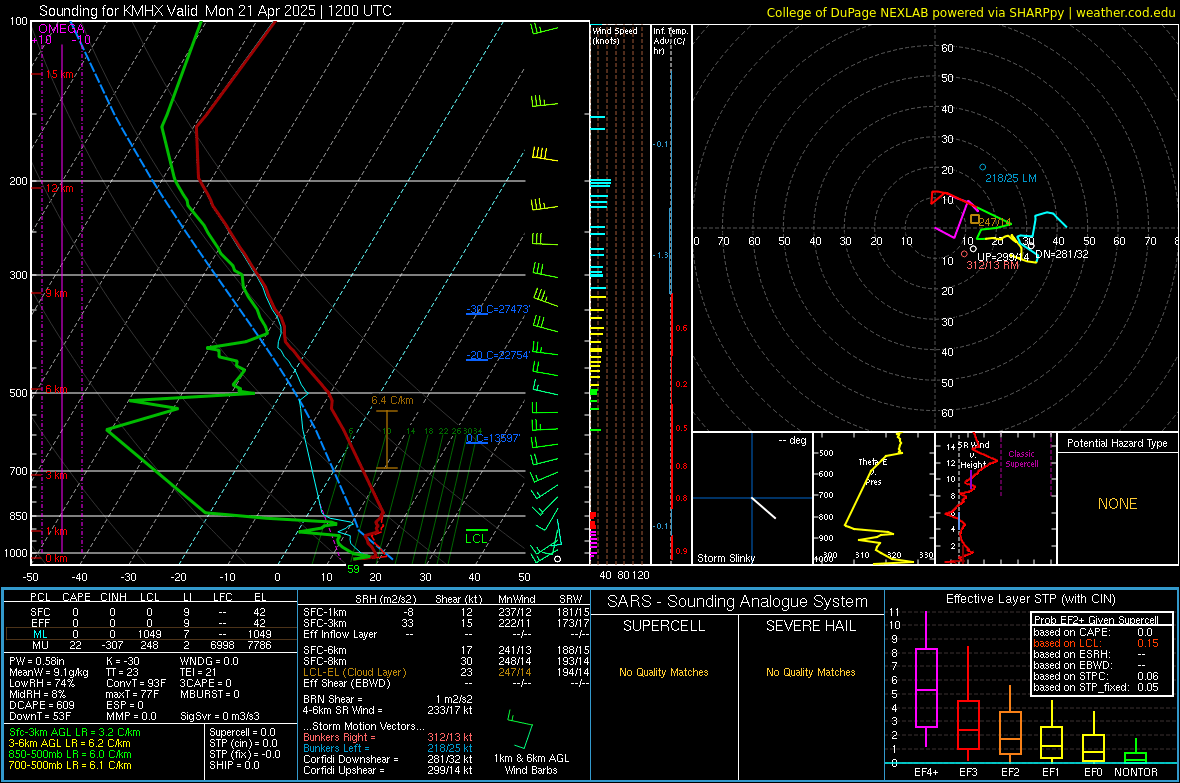Click the 6.4 C/km lapse rate label
This screenshot has width=1180, height=783.
click(392, 401)
